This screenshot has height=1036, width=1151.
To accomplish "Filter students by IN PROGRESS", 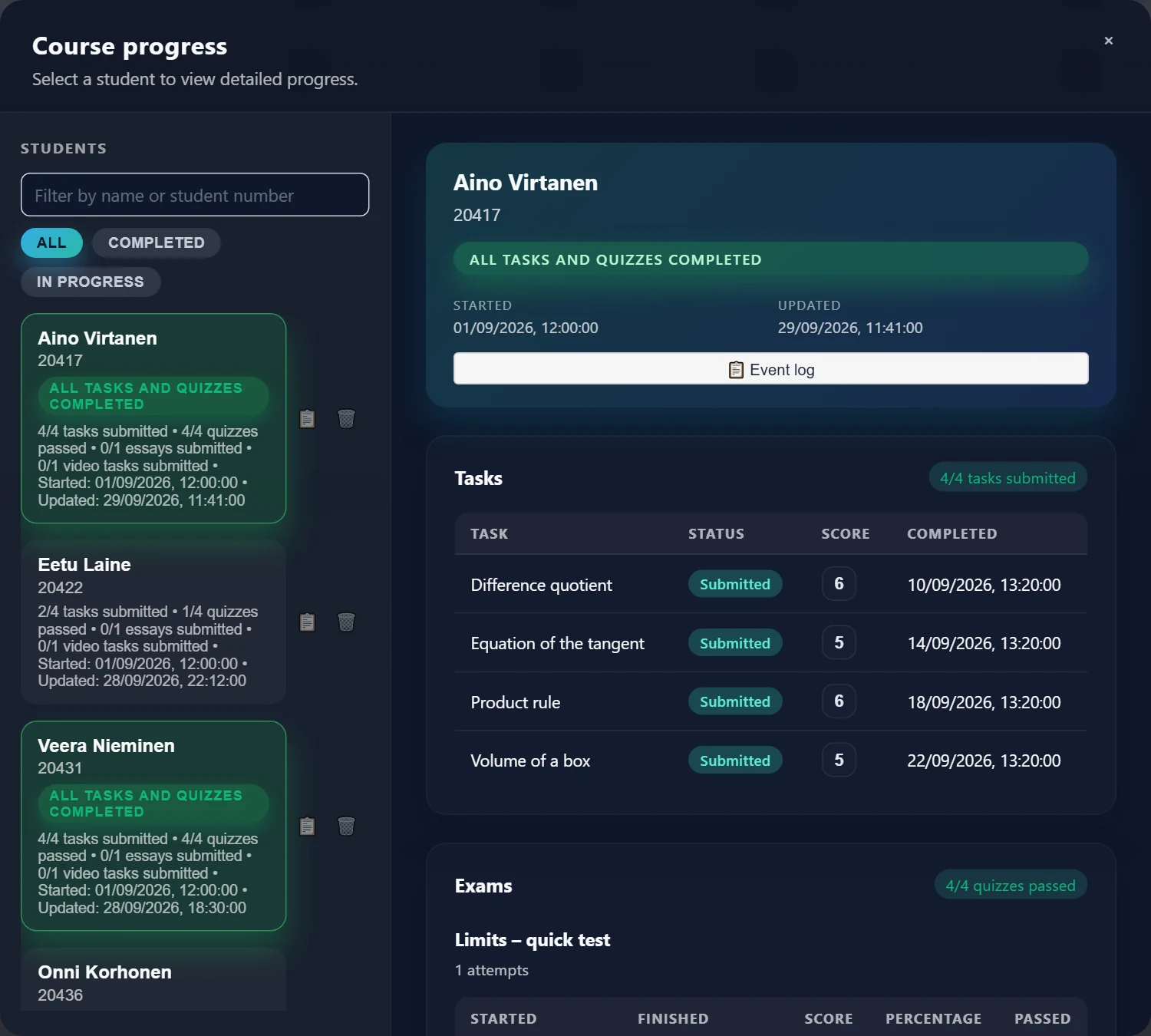I will [91, 282].
